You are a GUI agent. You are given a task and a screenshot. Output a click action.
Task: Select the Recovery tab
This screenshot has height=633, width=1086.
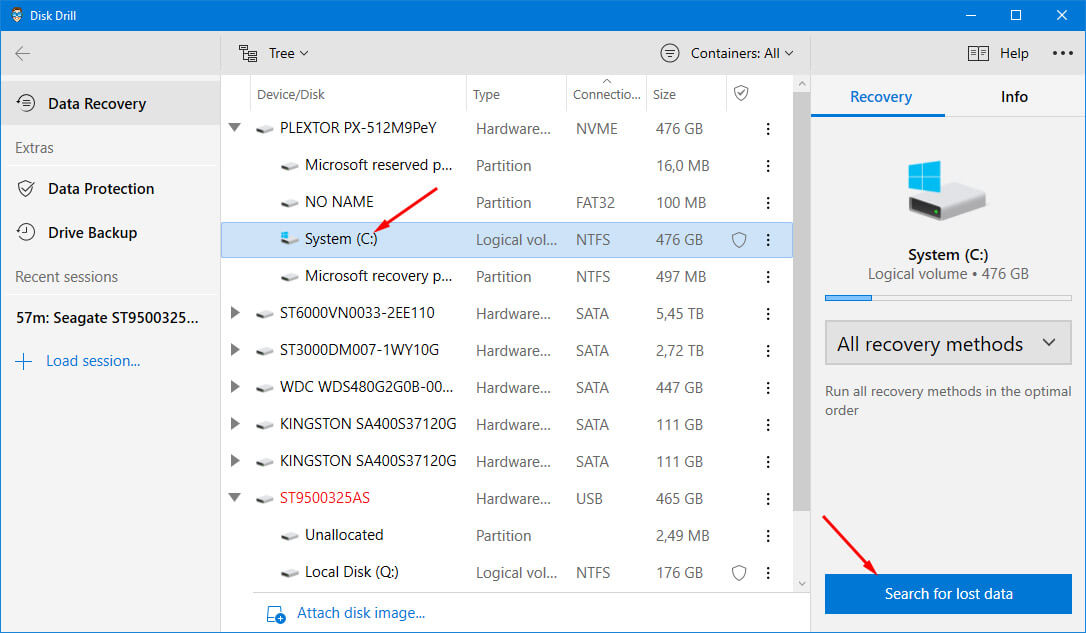coord(880,97)
